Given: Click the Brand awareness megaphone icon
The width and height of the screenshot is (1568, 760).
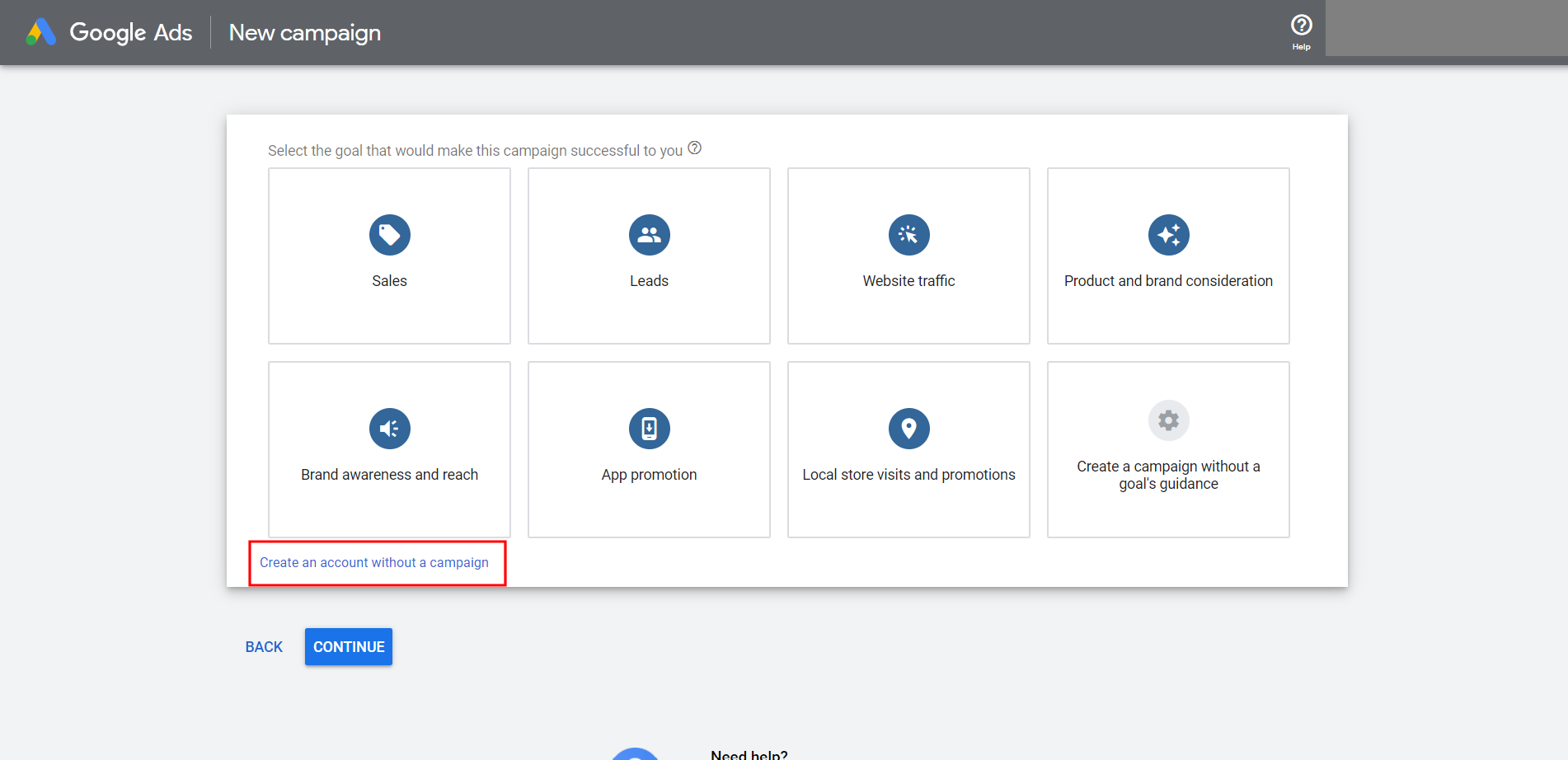Looking at the screenshot, I should 390,429.
